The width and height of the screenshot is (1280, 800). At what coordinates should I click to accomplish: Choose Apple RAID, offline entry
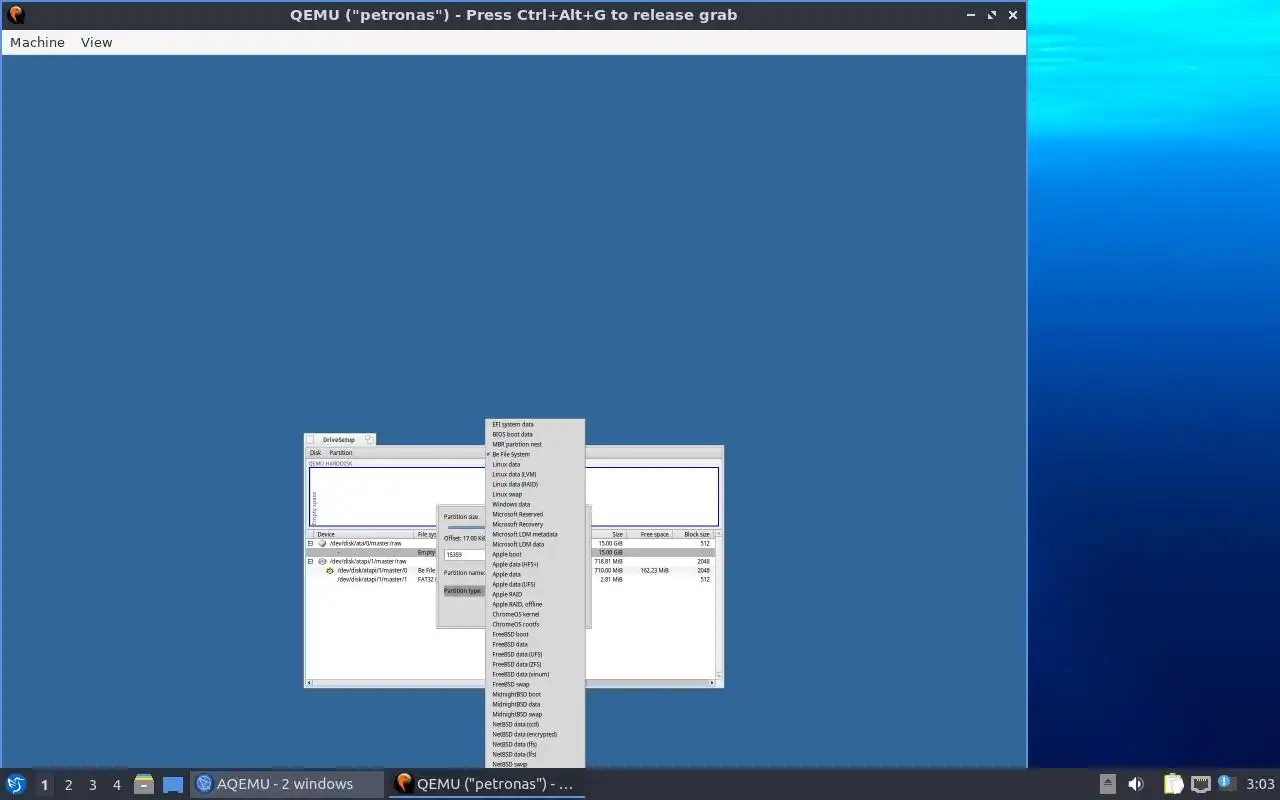click(x=535, y=604)
